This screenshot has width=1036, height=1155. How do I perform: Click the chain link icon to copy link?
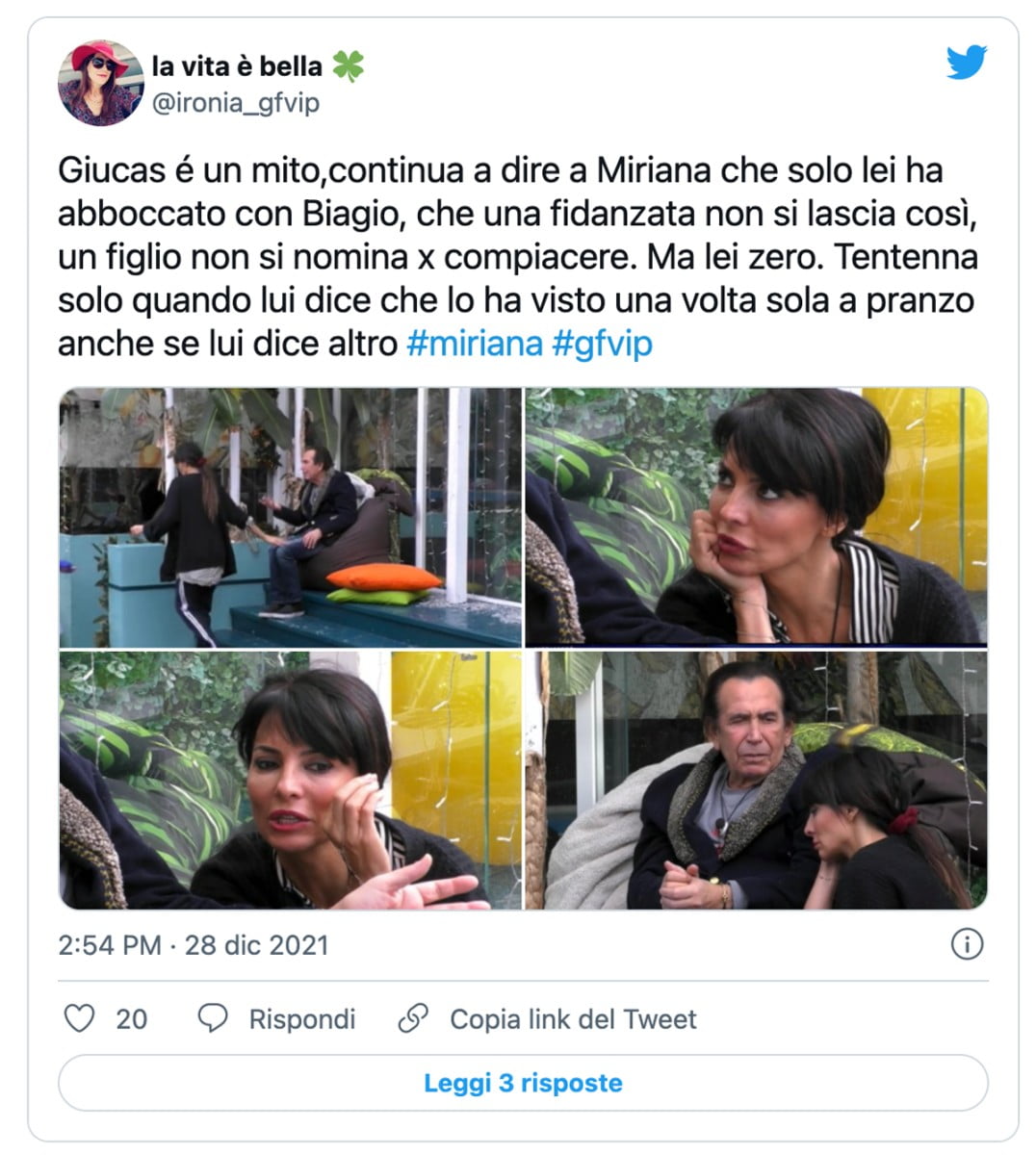(412, 1017)
